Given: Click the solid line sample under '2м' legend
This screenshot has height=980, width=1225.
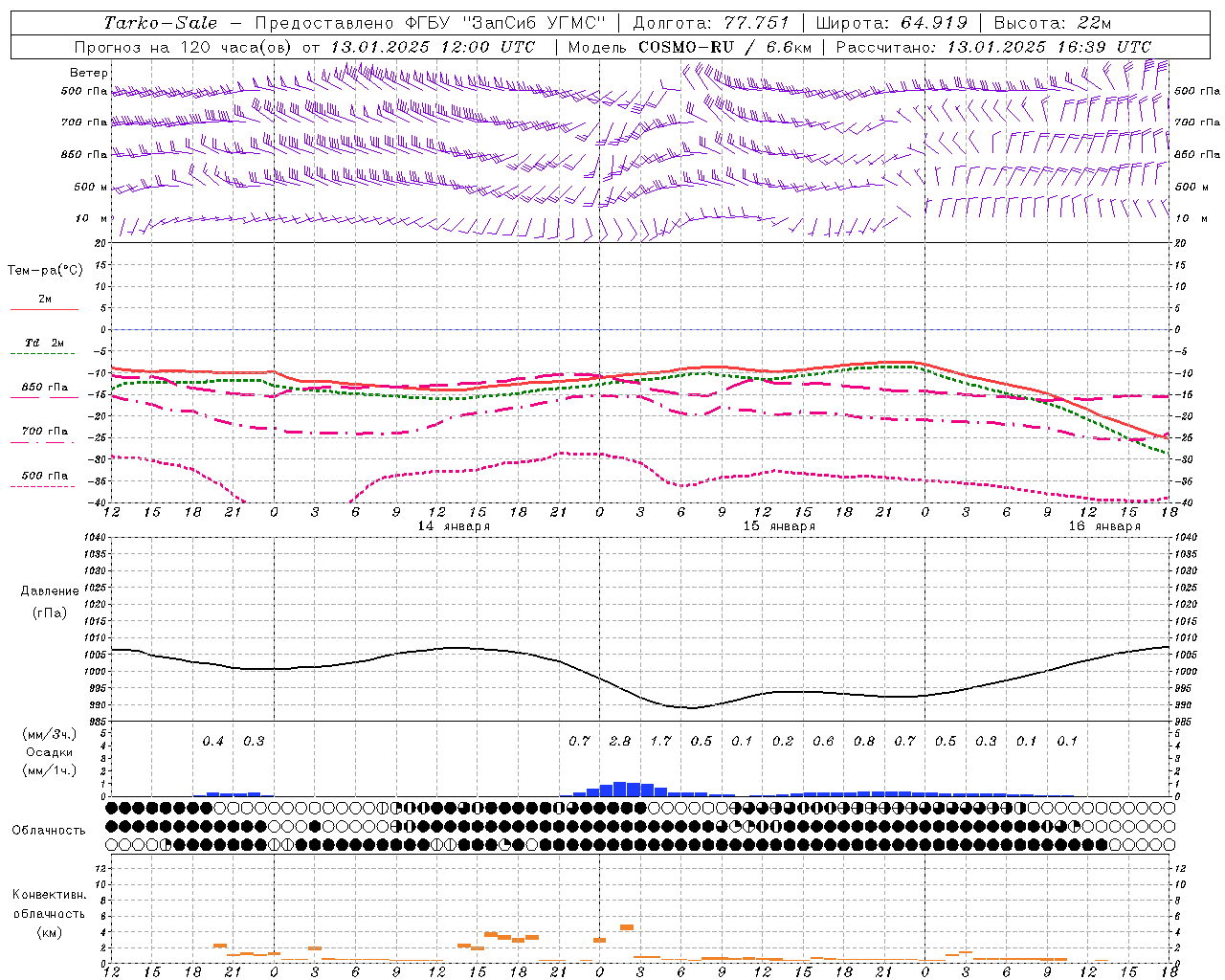Looking at the screenshot, I should pyautogui.click(x=44, y=310).
